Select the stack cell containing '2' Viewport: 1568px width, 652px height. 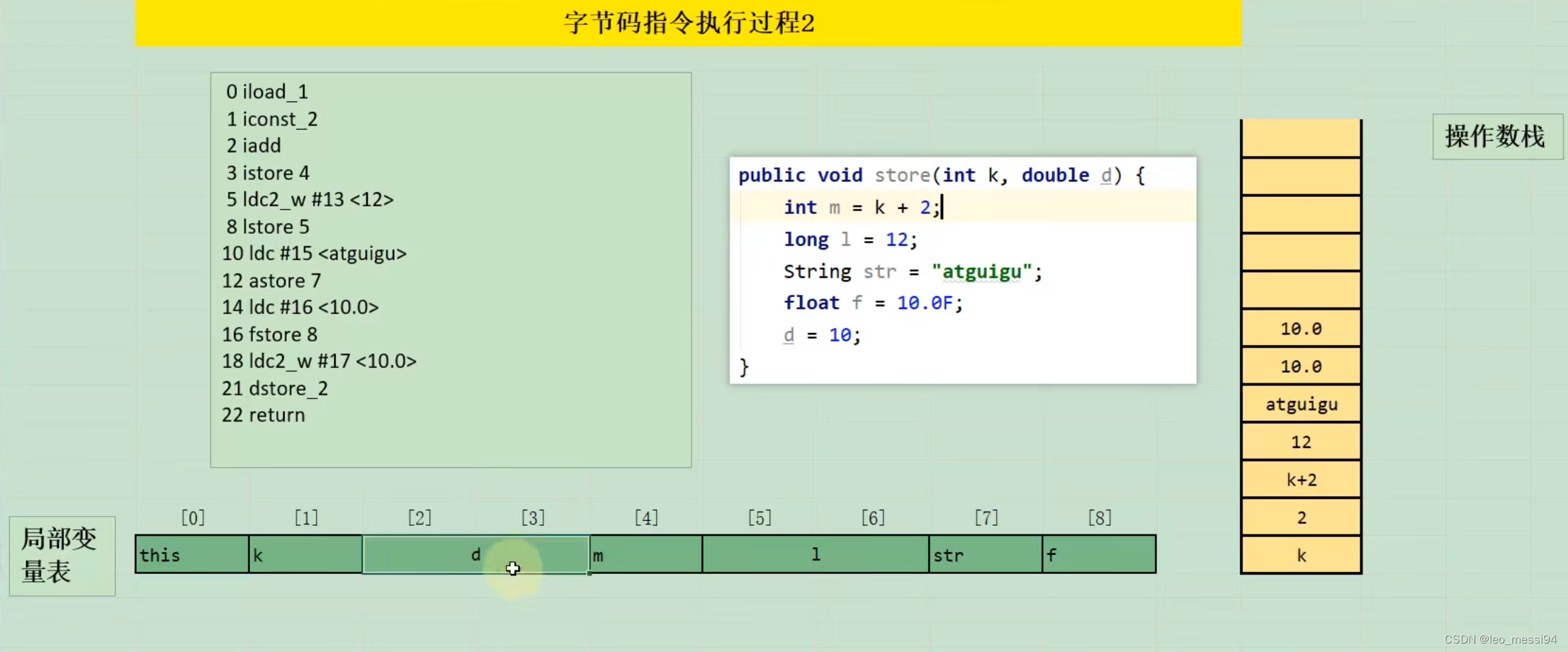pos(1301,517)
